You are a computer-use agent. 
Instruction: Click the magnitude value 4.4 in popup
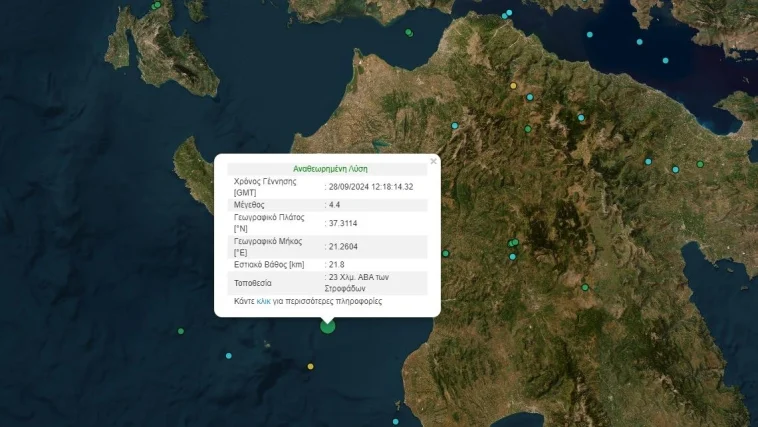[335, 204]
